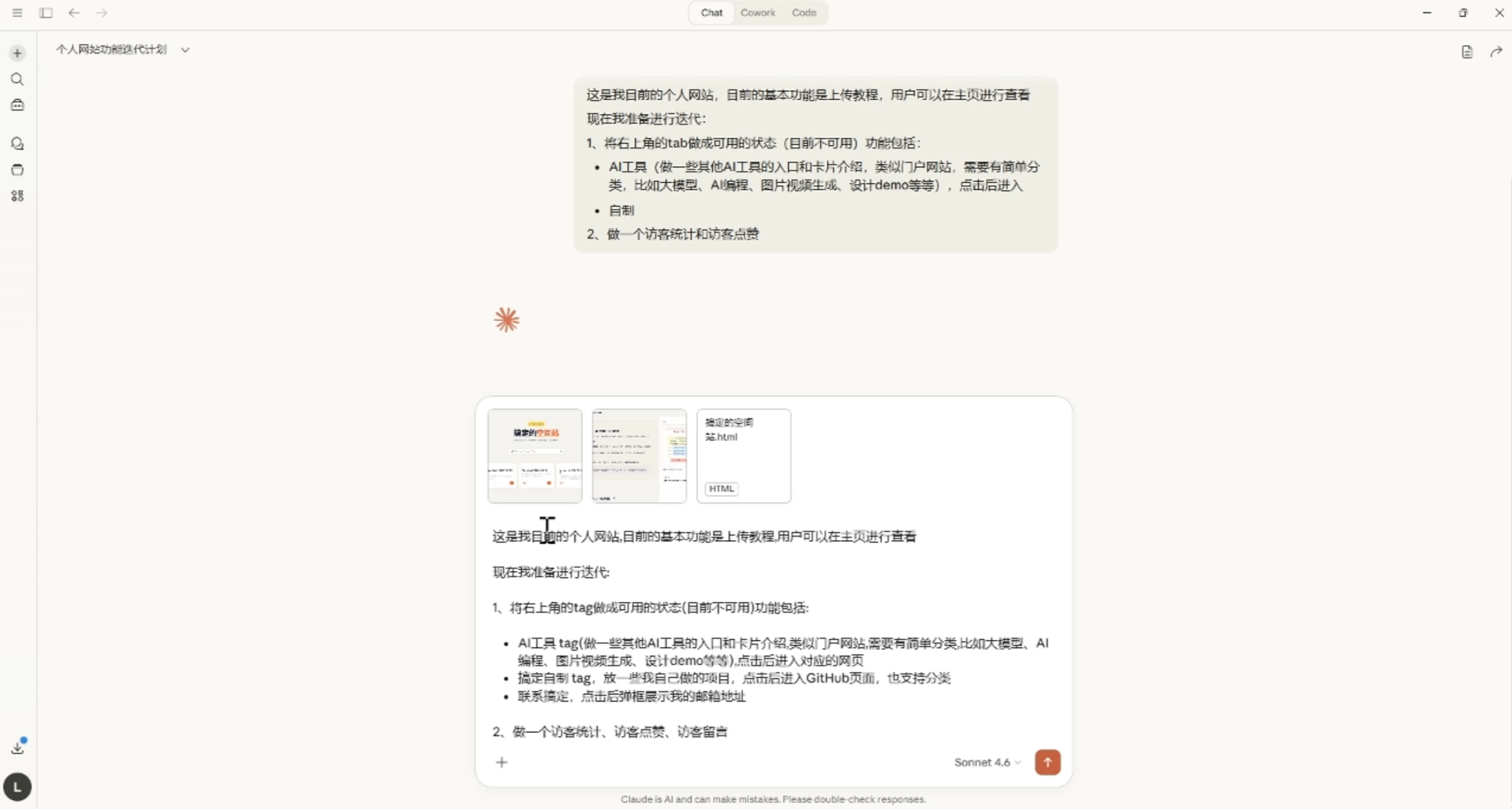Click the share arrow icon top right
This screenshot has width=1512, height=809.
pyautogui.click(x=1496, y=52)
